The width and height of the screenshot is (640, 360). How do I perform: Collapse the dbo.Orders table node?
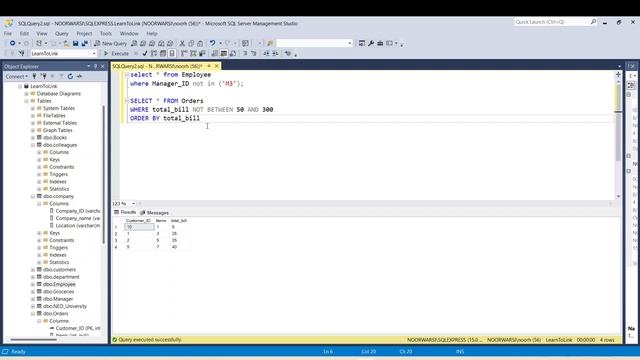pos(33,314)
